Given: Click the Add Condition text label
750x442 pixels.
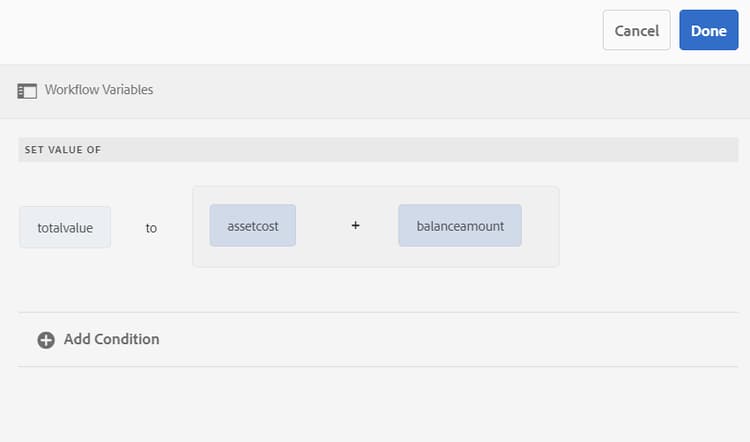Looking at the screenshot, I should 111,339.
